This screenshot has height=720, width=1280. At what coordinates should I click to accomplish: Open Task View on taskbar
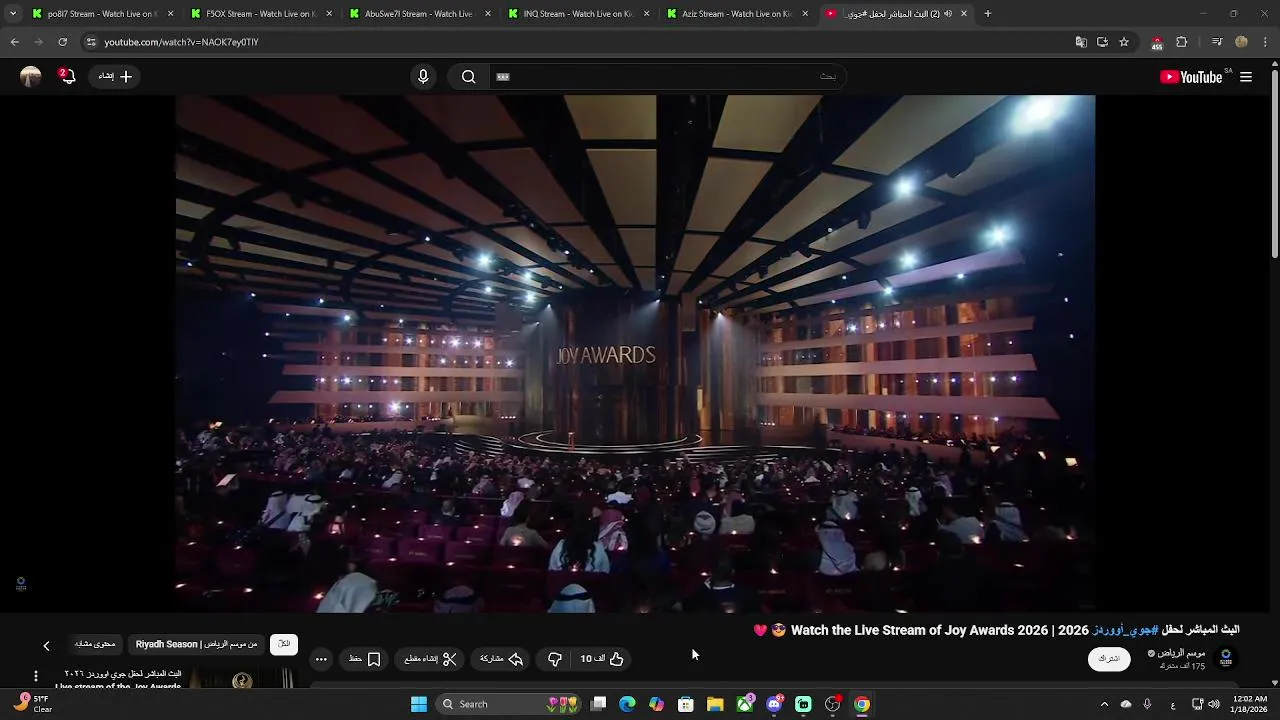click(x=598, y=704)
